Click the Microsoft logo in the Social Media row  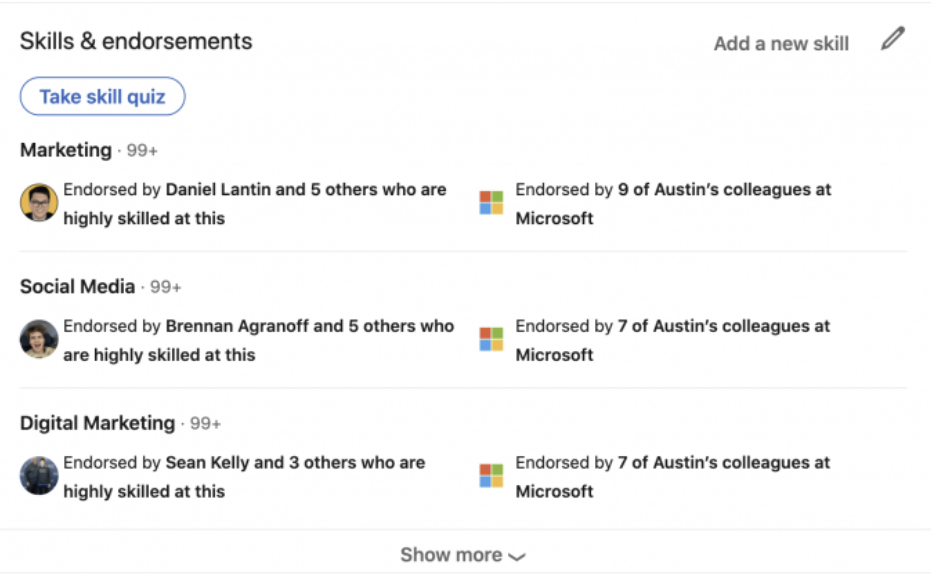(491, 340)
